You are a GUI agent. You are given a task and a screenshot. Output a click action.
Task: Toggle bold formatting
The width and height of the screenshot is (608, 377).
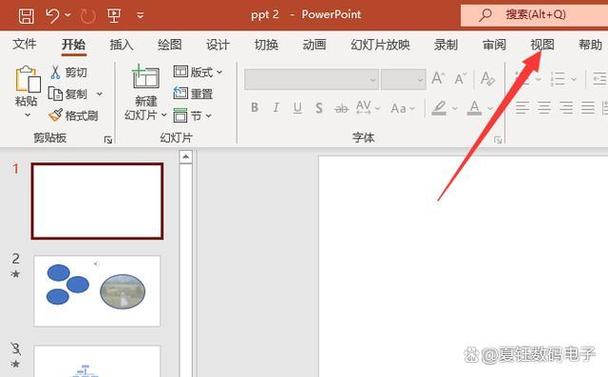coord(254,107)
